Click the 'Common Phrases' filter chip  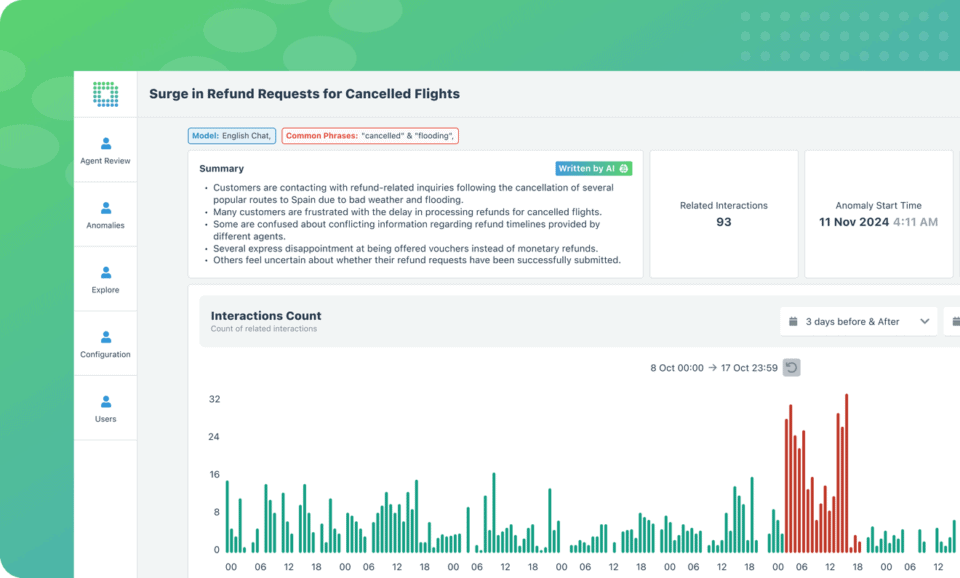coord(370,135)
